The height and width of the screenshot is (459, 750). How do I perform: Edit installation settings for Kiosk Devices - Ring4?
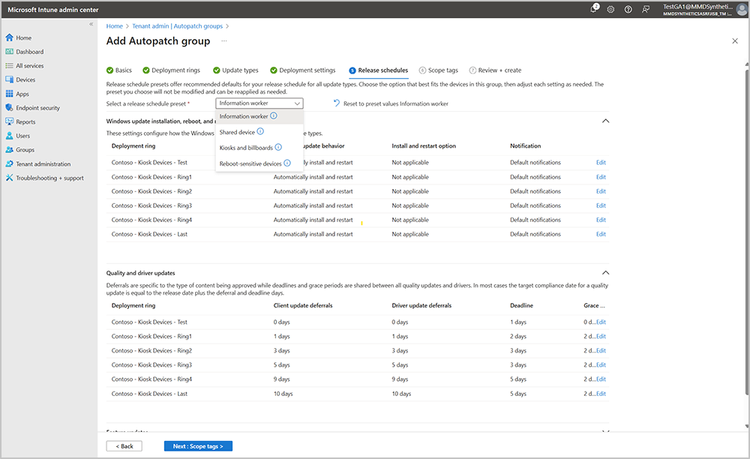coord(601,220)
